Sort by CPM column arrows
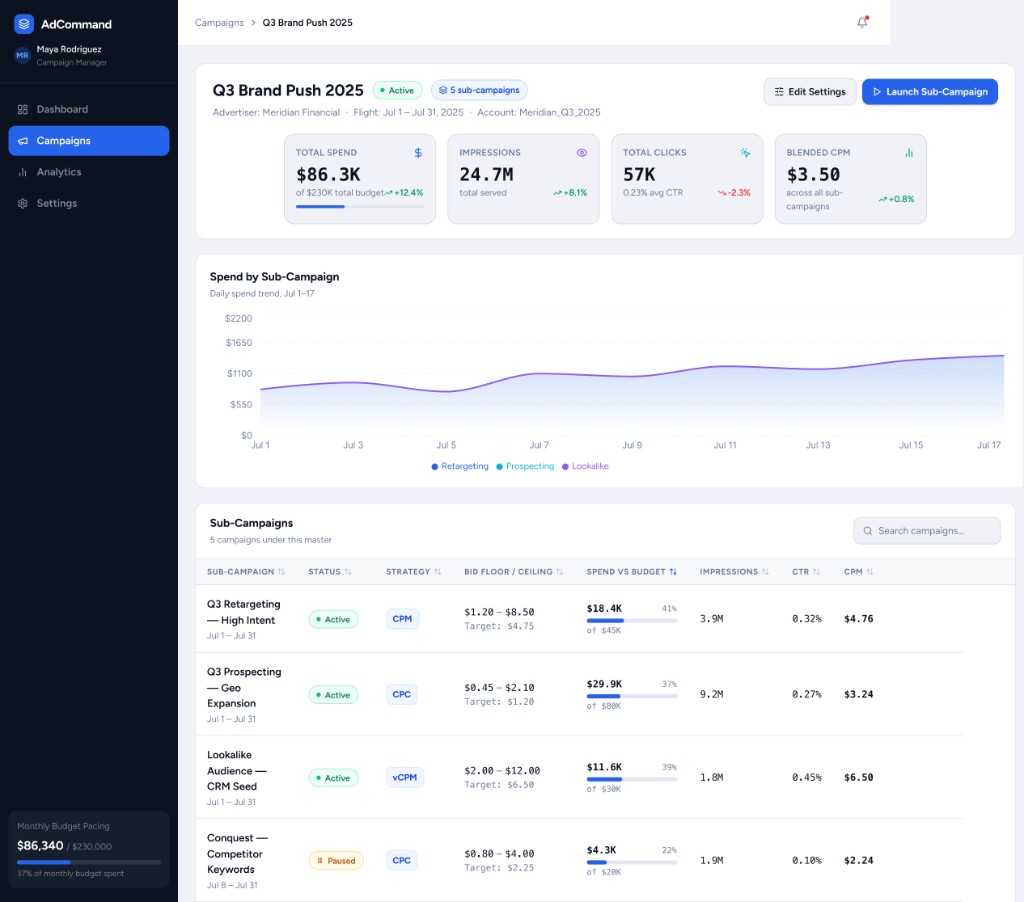The image size is (1024, 902). click(x=870, y=572)
